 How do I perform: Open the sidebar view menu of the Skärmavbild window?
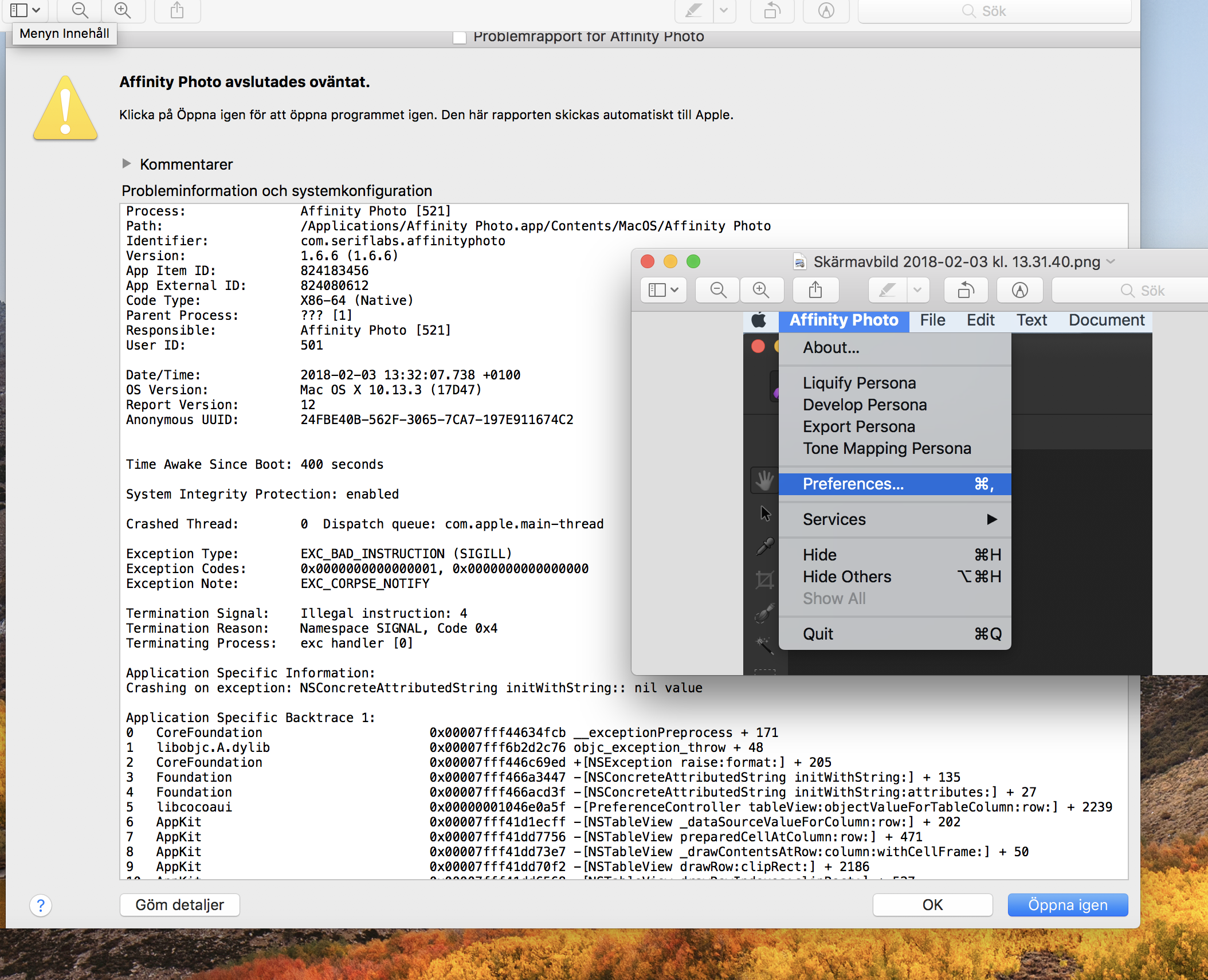[664, 290]
